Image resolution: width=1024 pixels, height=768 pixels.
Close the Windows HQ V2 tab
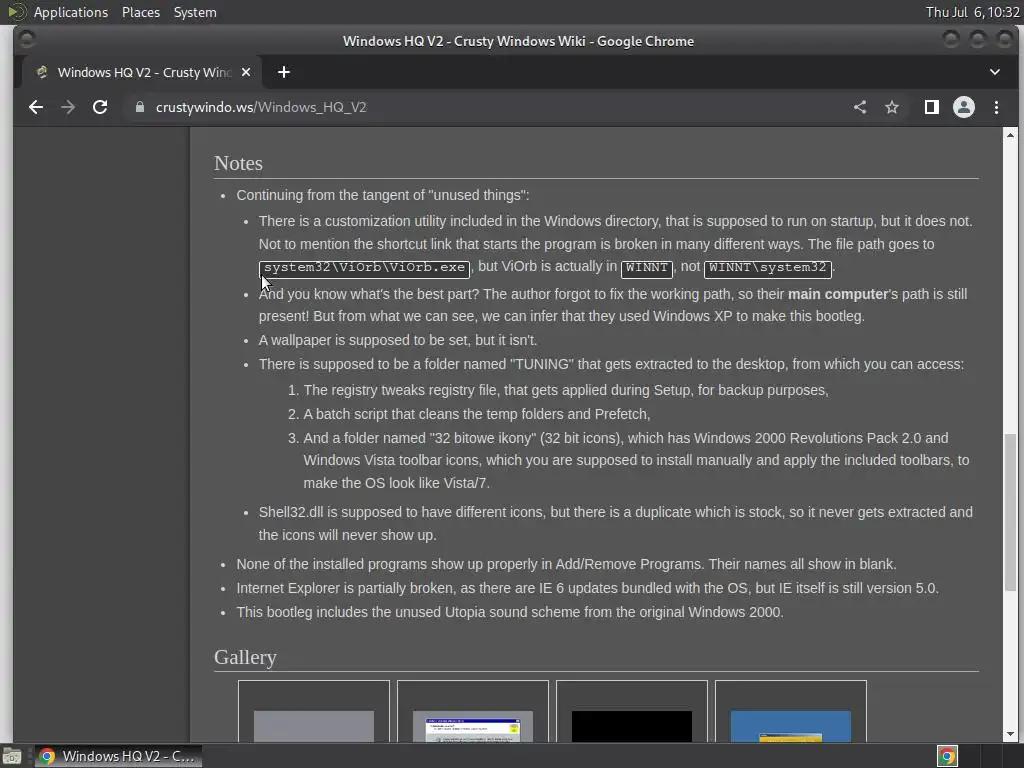point(246,72)
